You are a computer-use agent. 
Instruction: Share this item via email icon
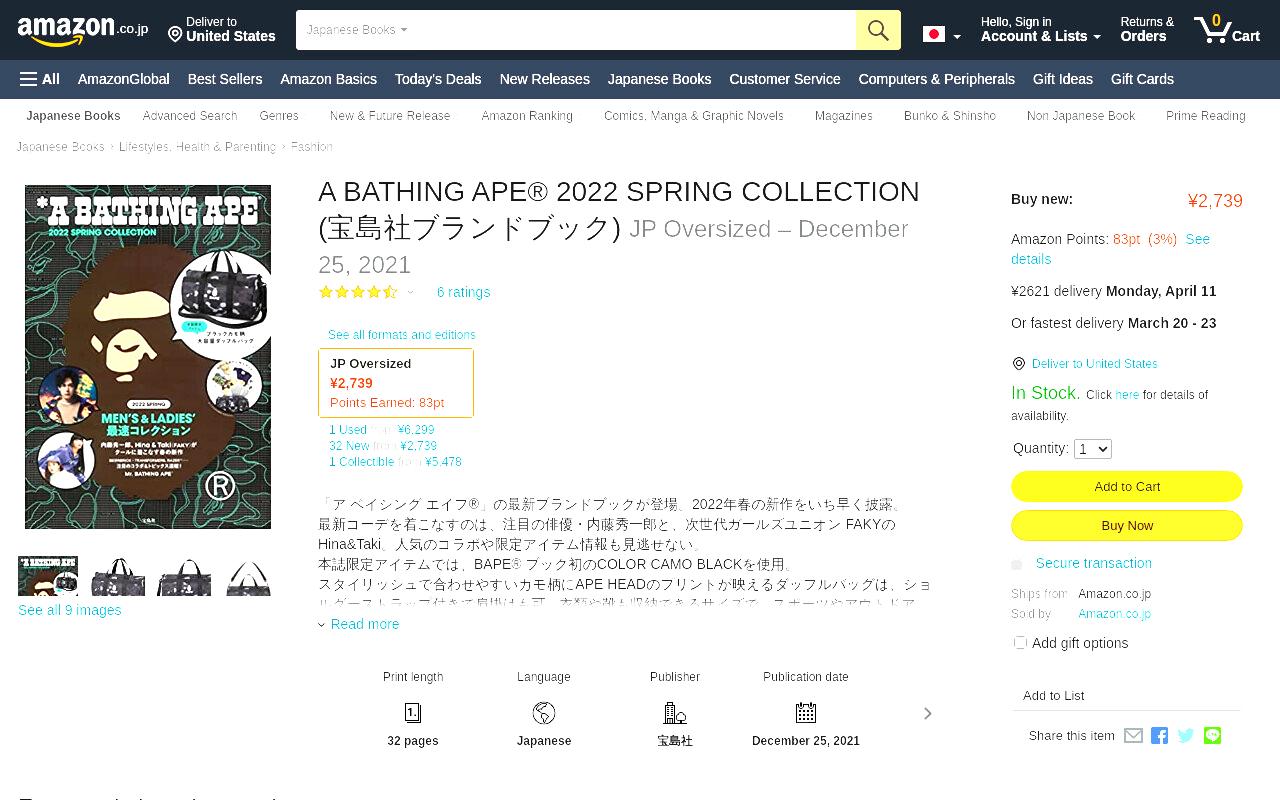(x=1133, y=736)
